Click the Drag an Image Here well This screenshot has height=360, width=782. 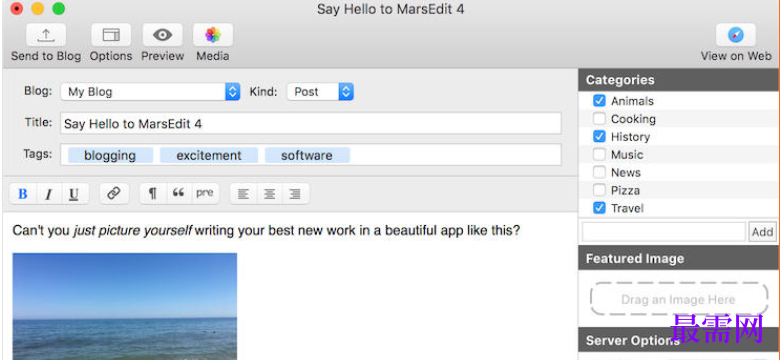pos(679,299)
